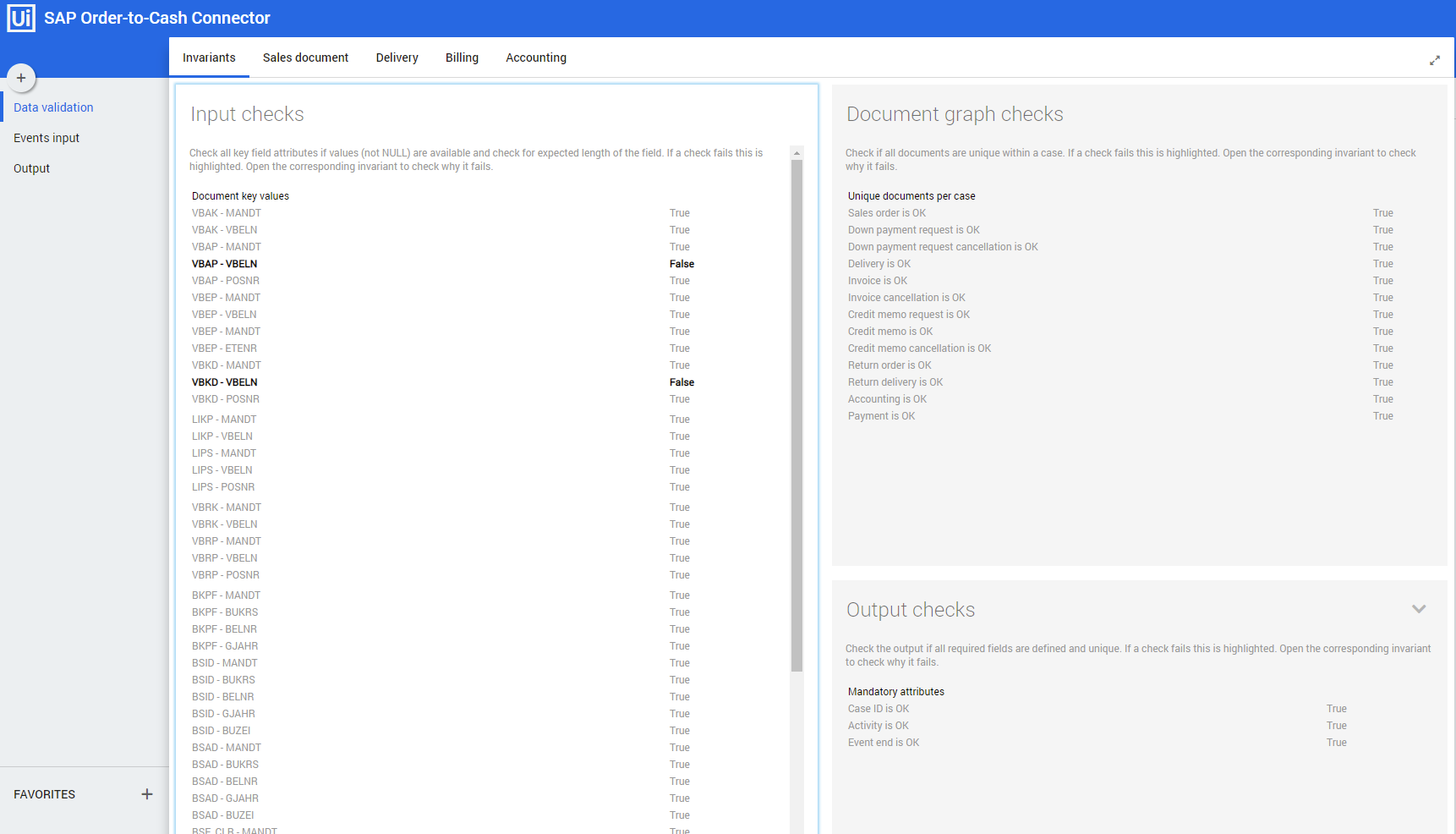This screenshot has height=834, width=1456.
Task: Open the Output sidebar item
Action: tap(32, 168)
